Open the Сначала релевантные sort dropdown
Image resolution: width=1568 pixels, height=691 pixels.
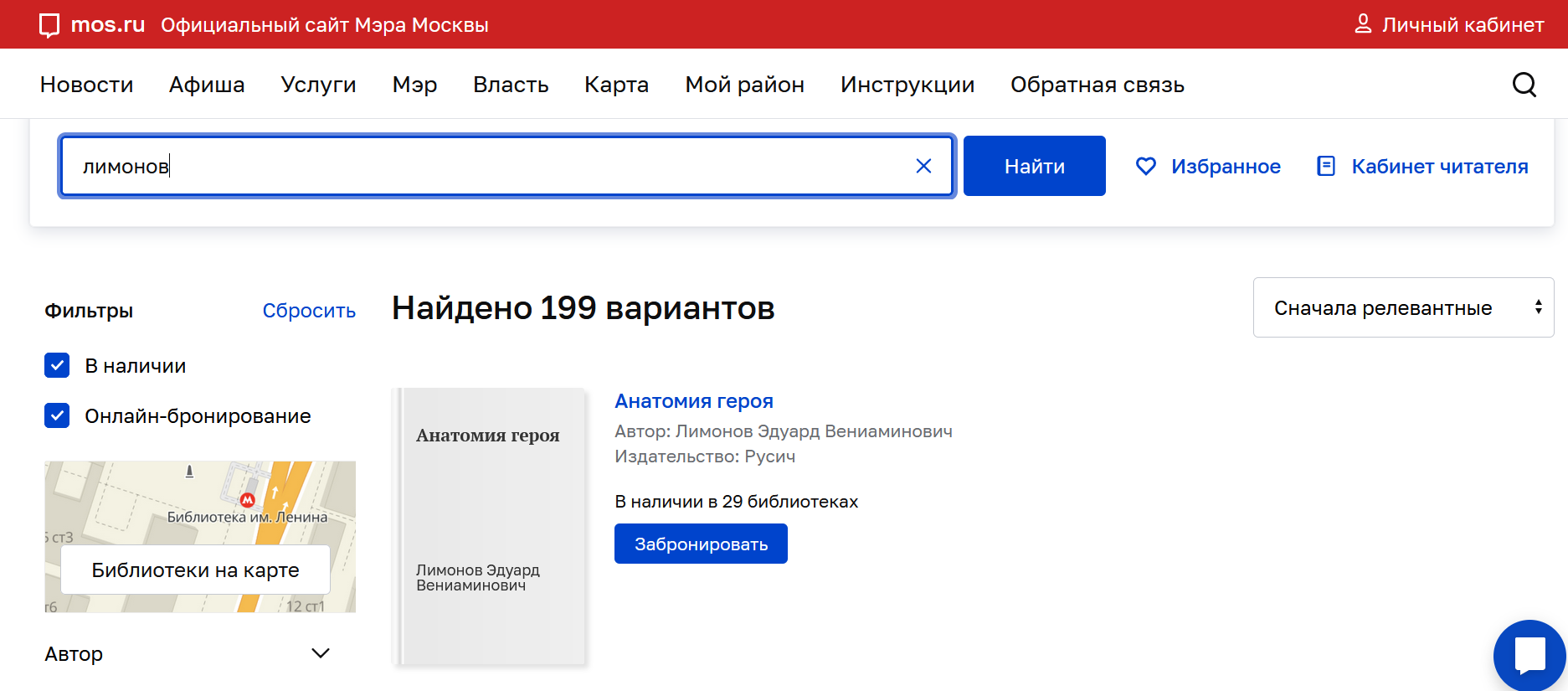point(1403,307)
